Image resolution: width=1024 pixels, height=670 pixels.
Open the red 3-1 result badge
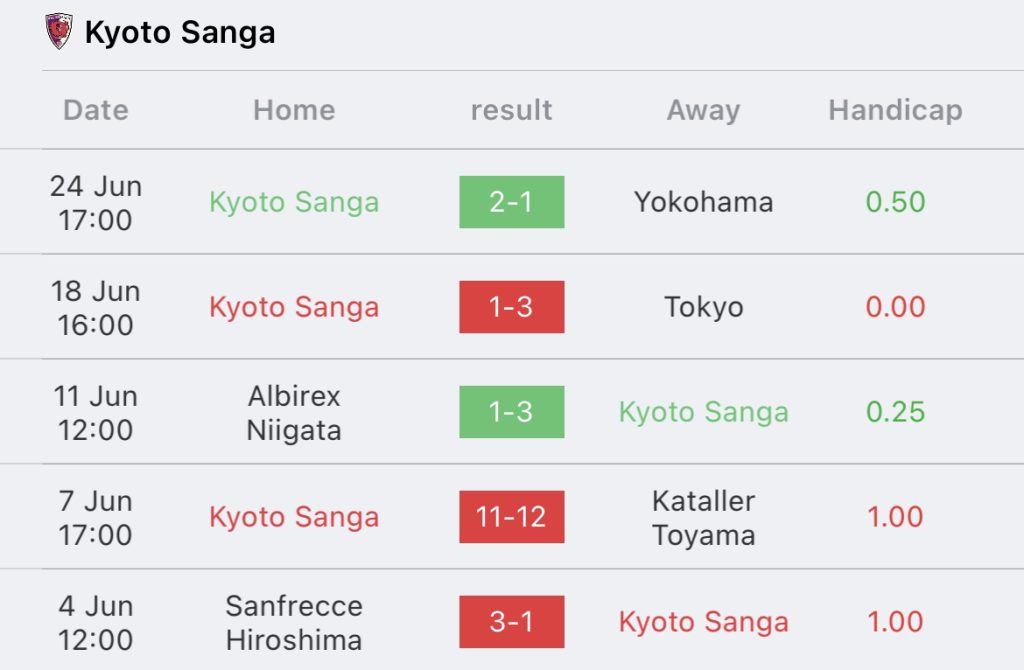coord(511,622)
